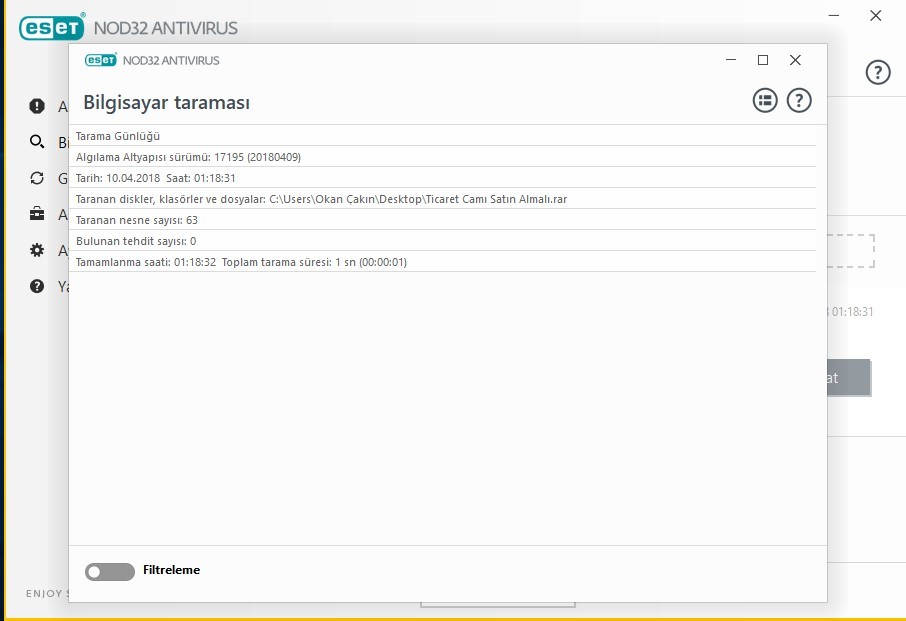The height and width of the screenshot is (621, 906).
Task: Open the gear settings icon in sidebar
Action: [37, 250]
